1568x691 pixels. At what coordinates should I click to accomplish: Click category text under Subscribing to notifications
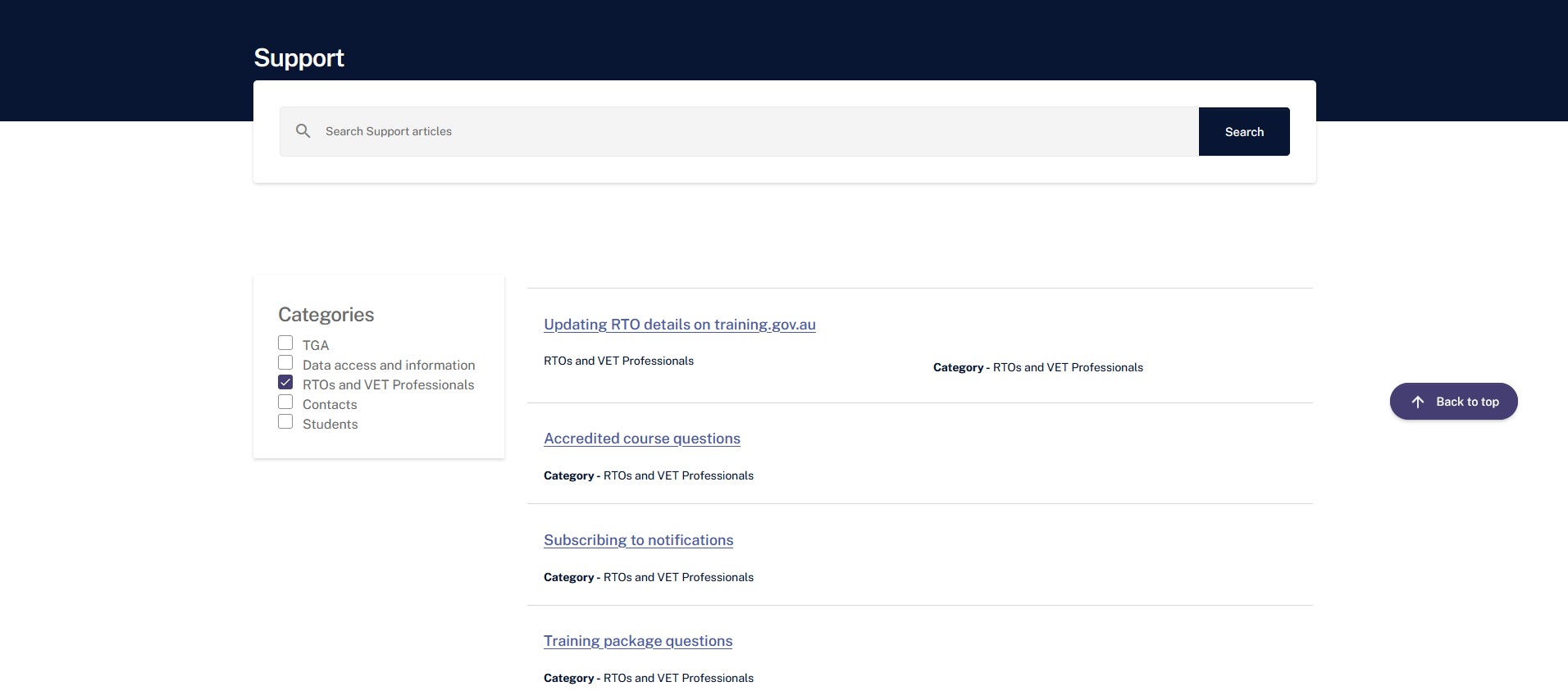pos(648,577)
